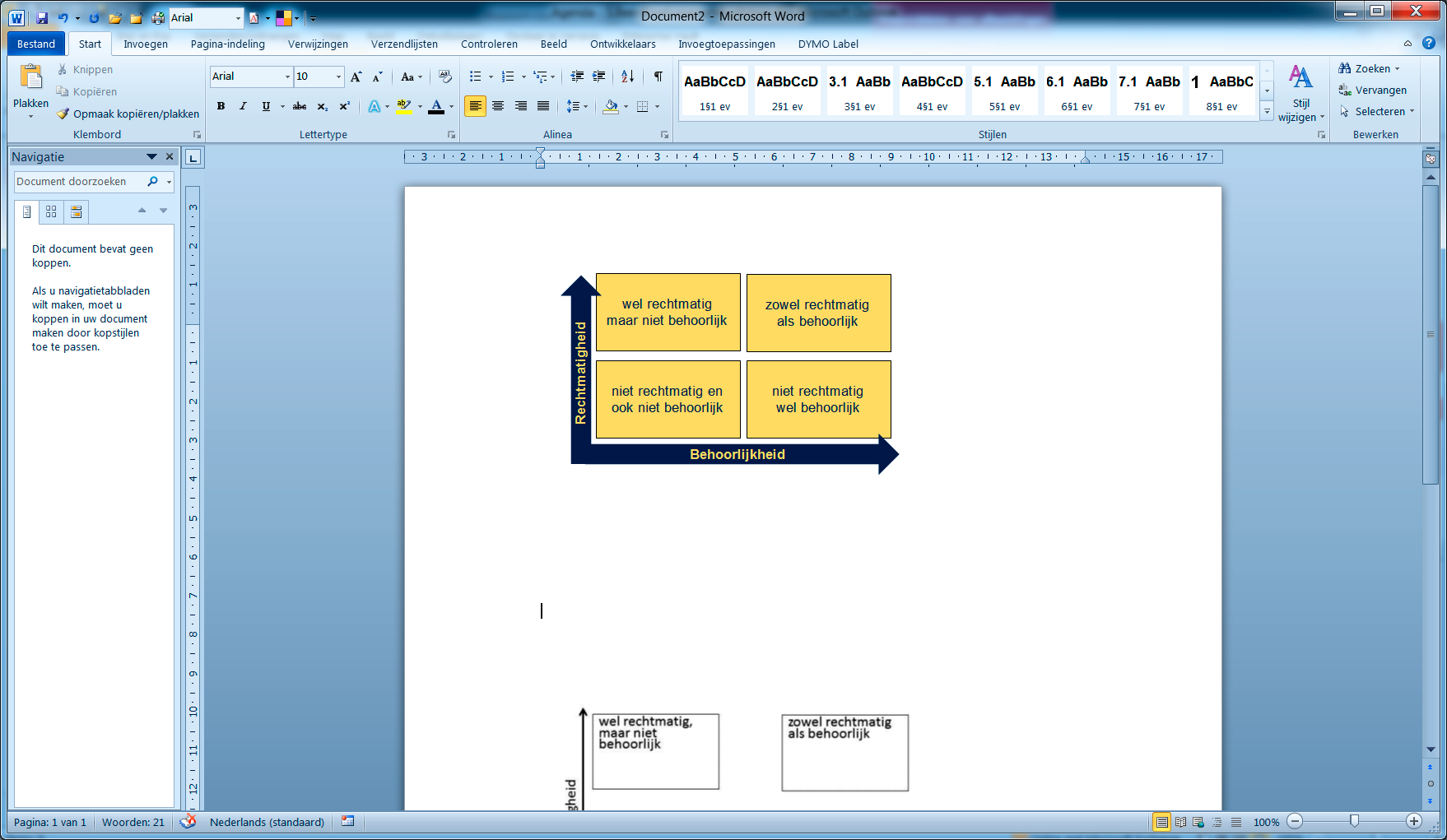Click Vervangen button

click(x=1373, y=90)
